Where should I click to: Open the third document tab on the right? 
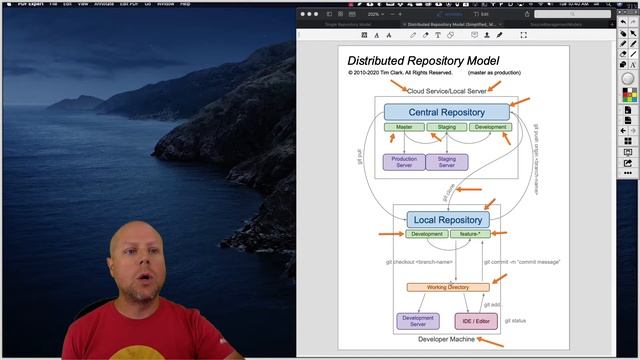point(556,24)
